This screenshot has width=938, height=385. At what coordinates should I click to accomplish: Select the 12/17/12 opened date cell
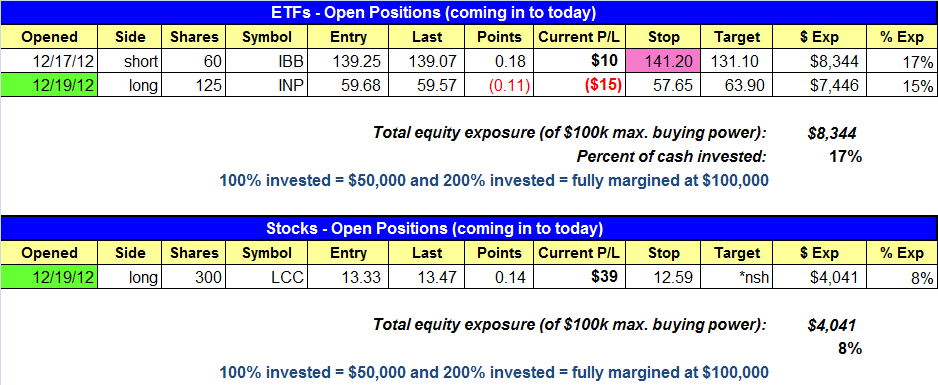tap(49, 62)
